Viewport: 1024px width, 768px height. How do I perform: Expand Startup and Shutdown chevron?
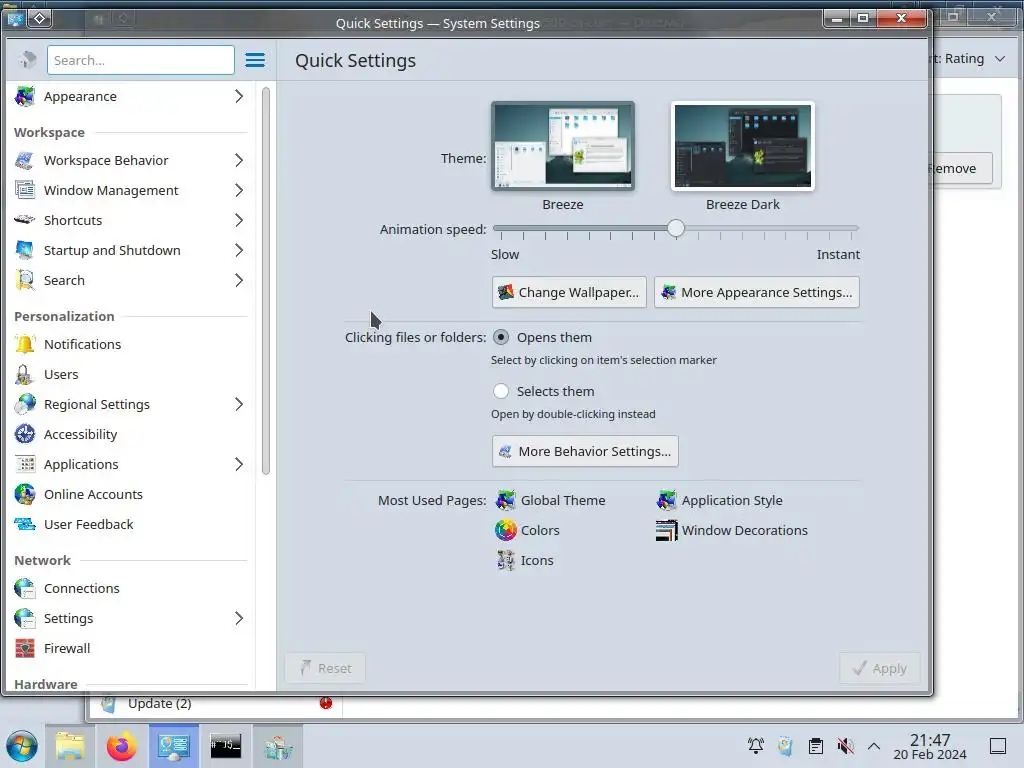[239, 250]
